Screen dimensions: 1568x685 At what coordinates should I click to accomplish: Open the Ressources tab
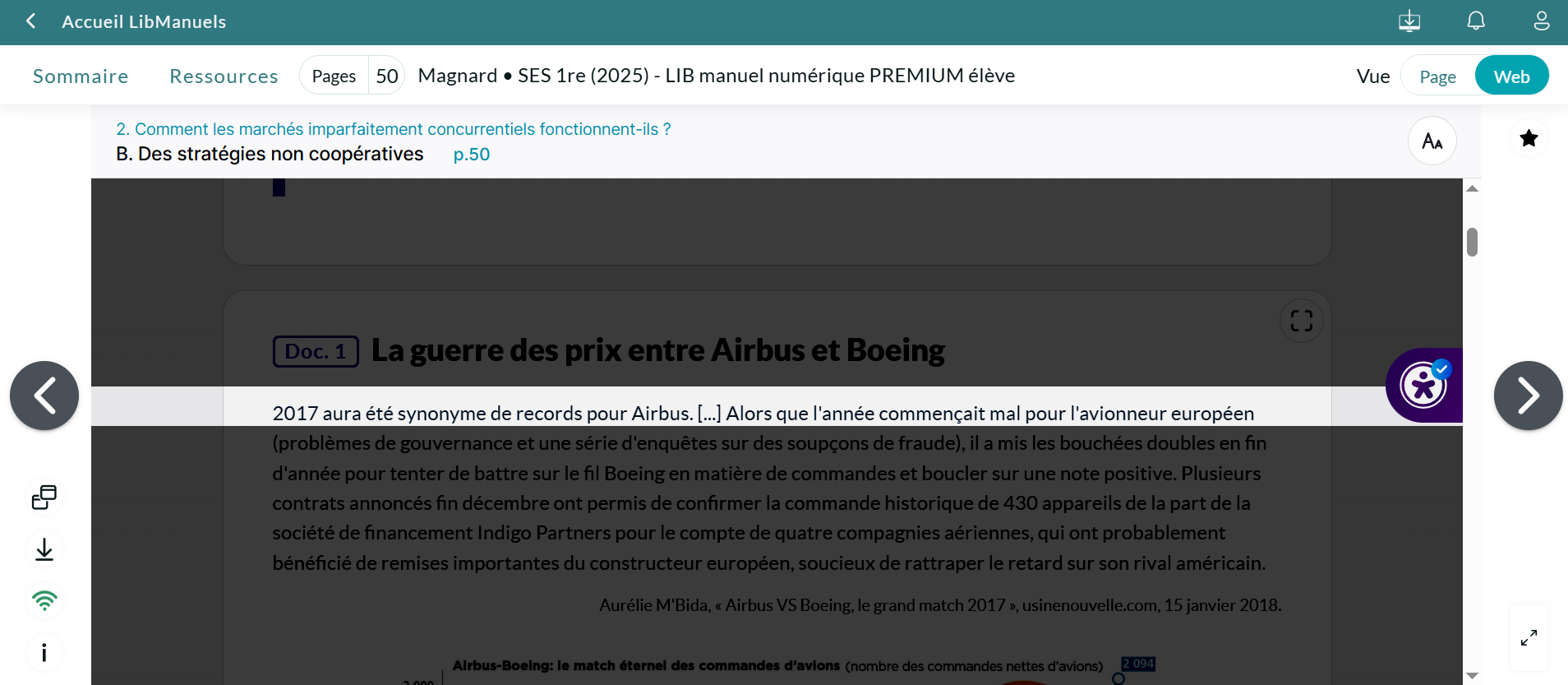(224, 76)
